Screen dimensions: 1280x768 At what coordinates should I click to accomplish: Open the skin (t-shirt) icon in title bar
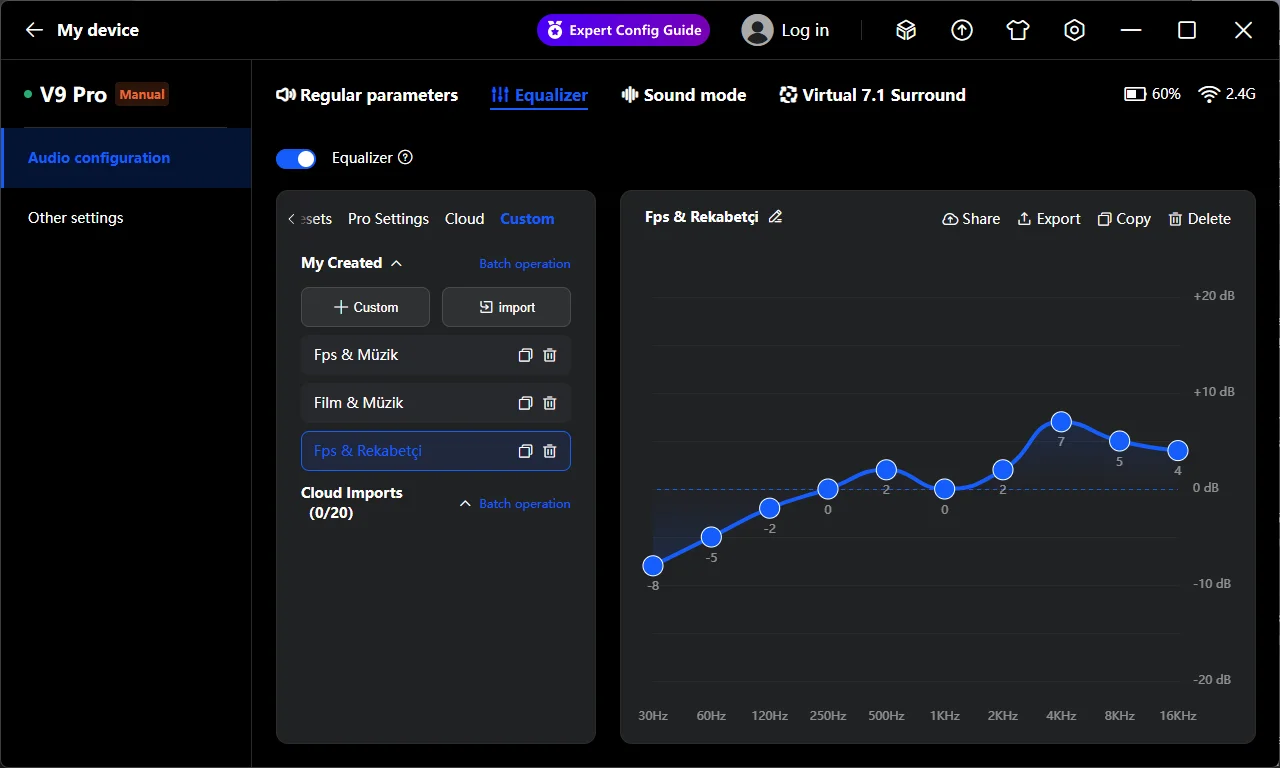(1018, 30)
